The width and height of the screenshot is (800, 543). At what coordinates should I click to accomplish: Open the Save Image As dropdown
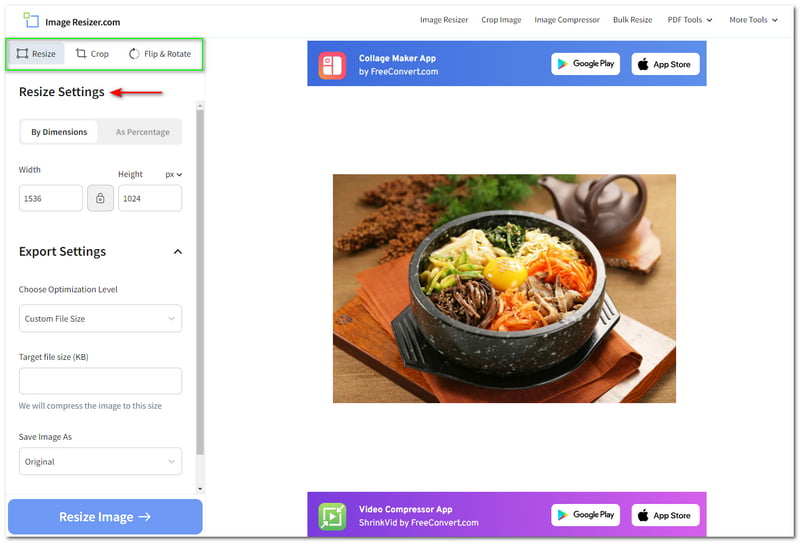tap(100, 462)
